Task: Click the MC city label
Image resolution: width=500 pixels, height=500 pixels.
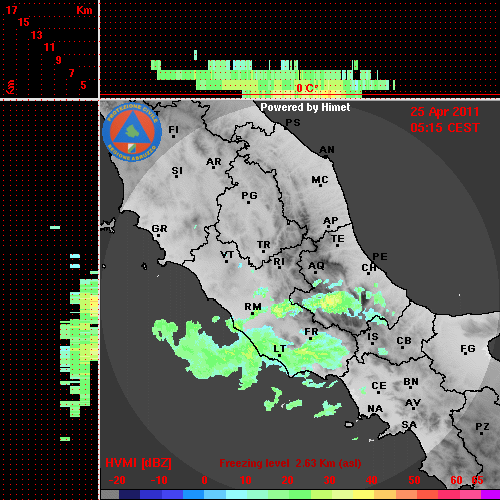Action: coord(320,180)
